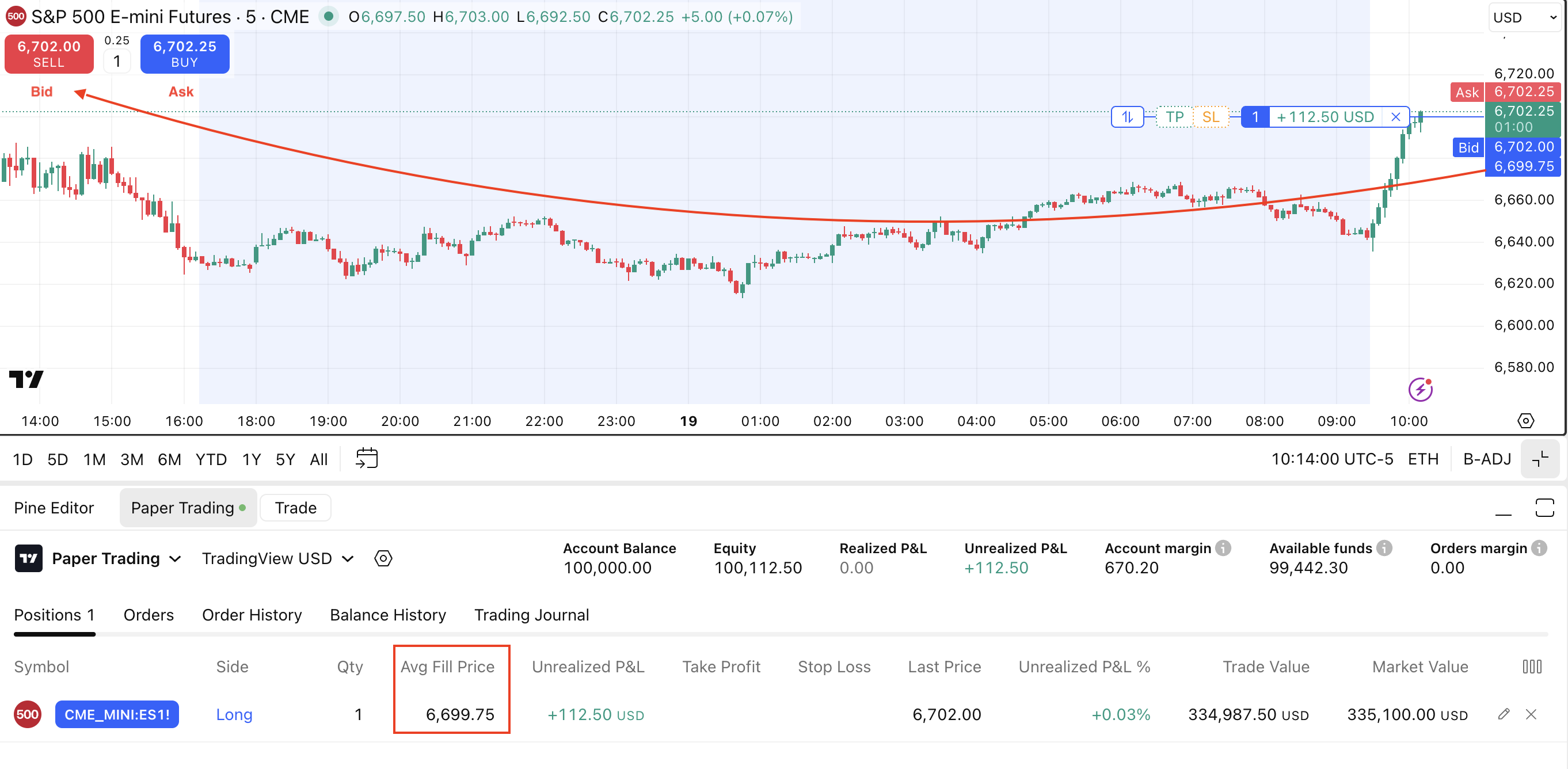Edit the ES1! position with pencil icon

click(1504, 714)
